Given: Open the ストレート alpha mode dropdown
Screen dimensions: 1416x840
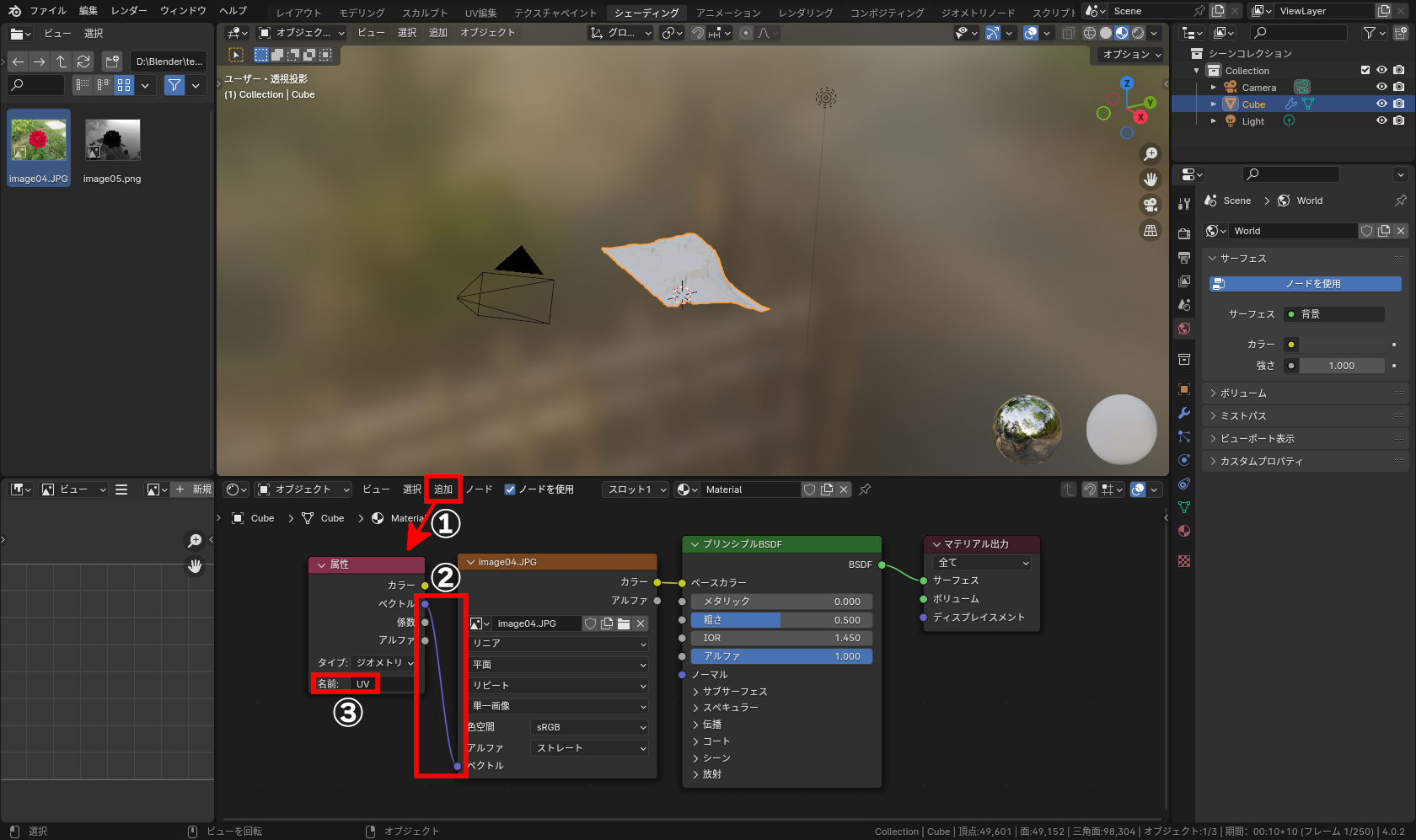Looking at the screenshot, I should [x=590, y=748].
